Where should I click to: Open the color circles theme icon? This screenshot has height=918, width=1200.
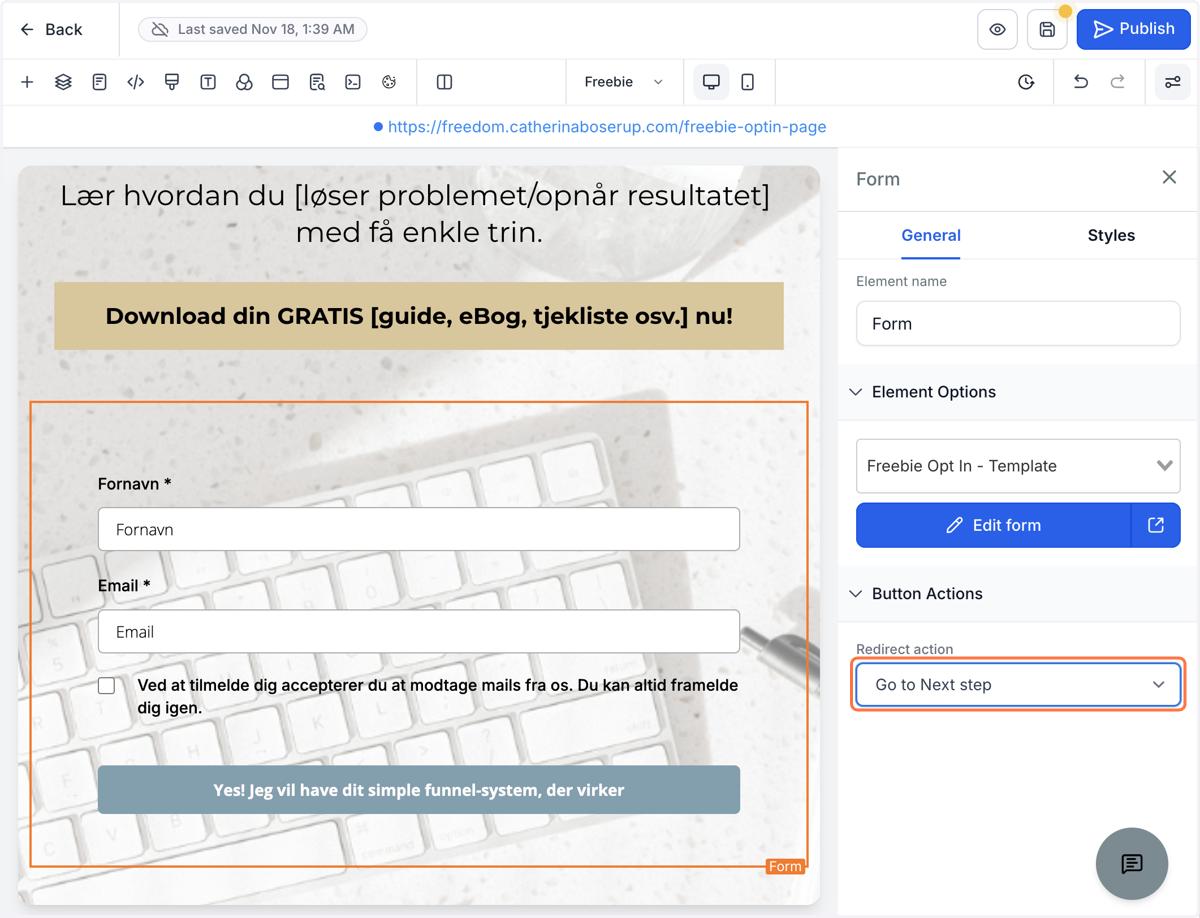[244, 82]
